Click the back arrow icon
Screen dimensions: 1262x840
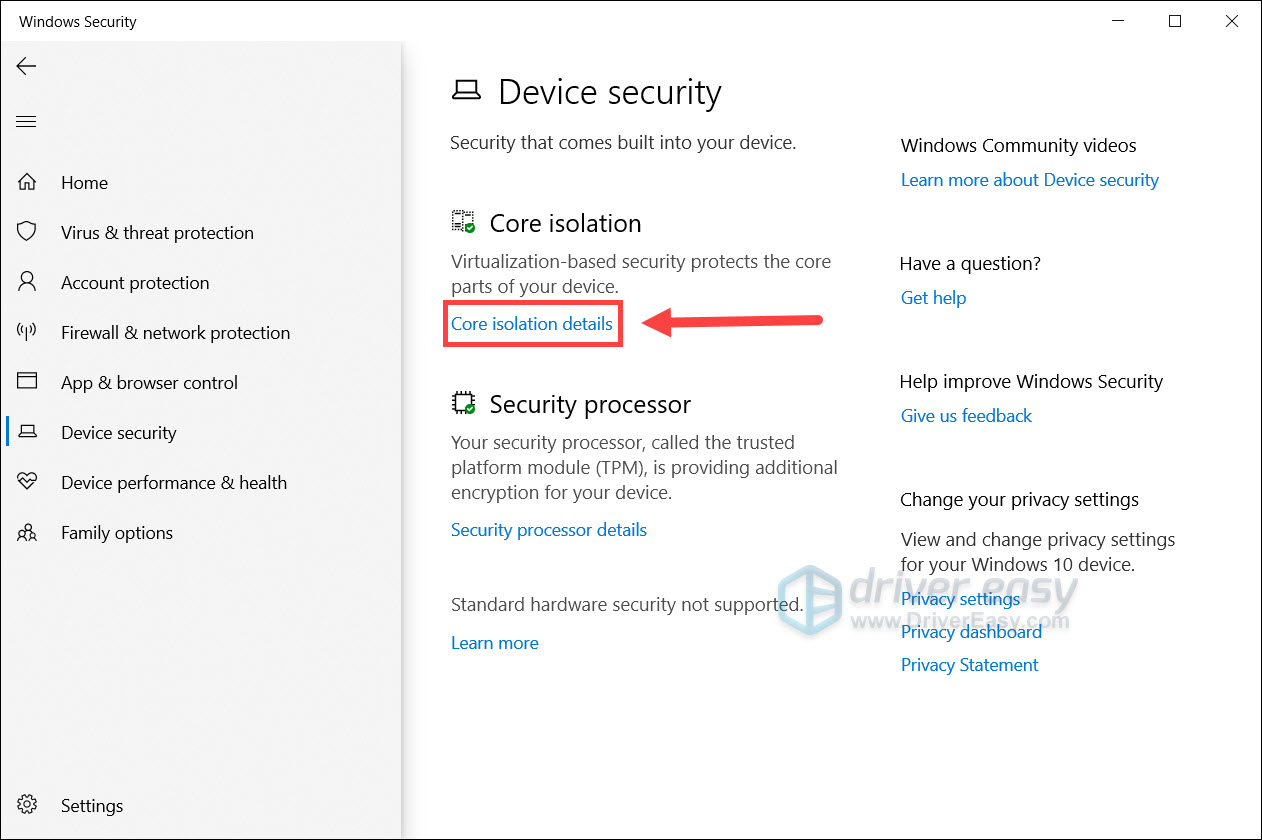pyautogui.click(x=26, y=66)
